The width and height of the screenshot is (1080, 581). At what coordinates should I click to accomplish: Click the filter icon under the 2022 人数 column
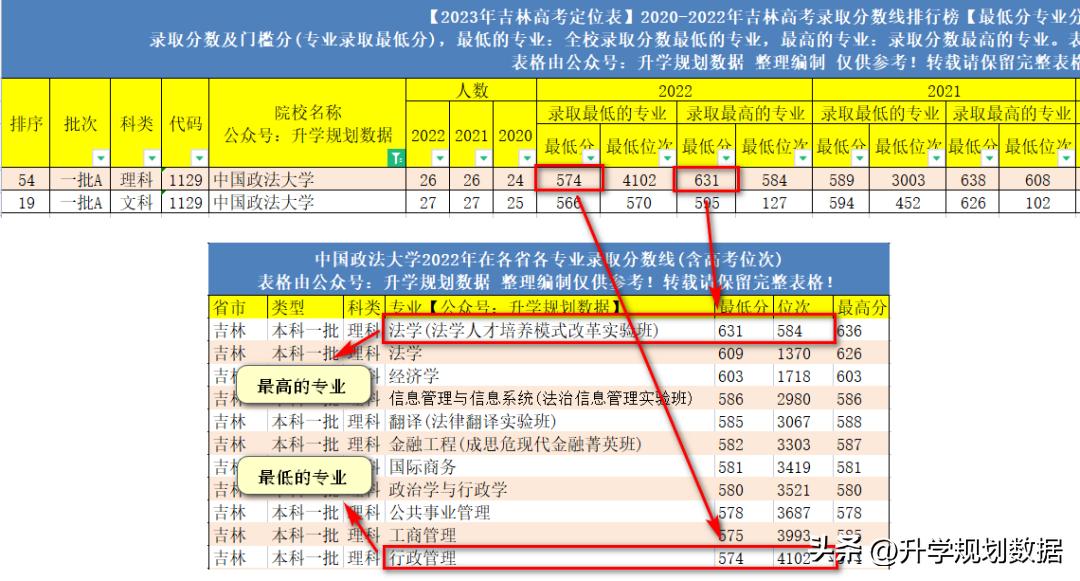(438, 157)
